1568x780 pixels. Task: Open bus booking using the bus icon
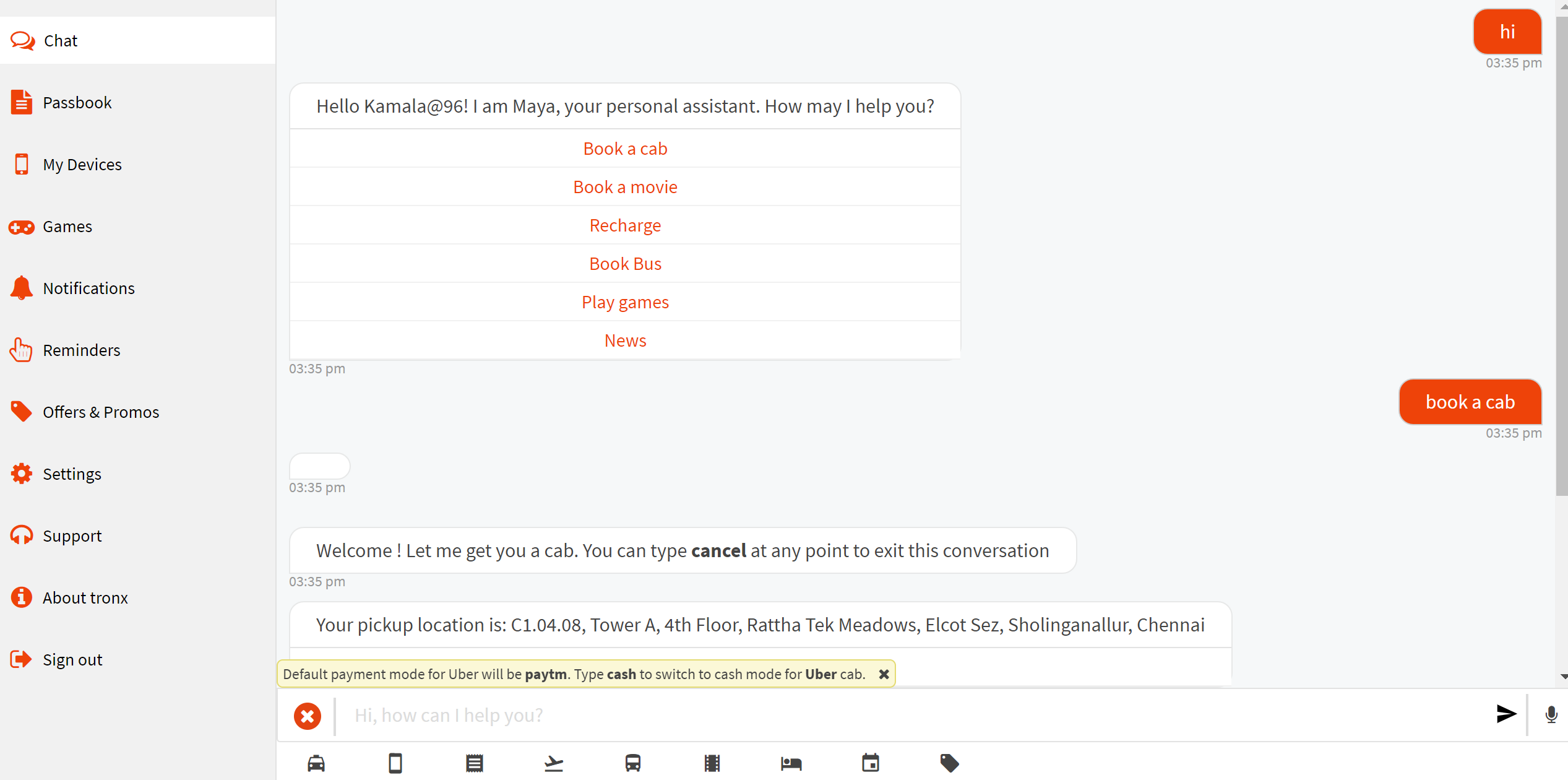pos(632,763)
